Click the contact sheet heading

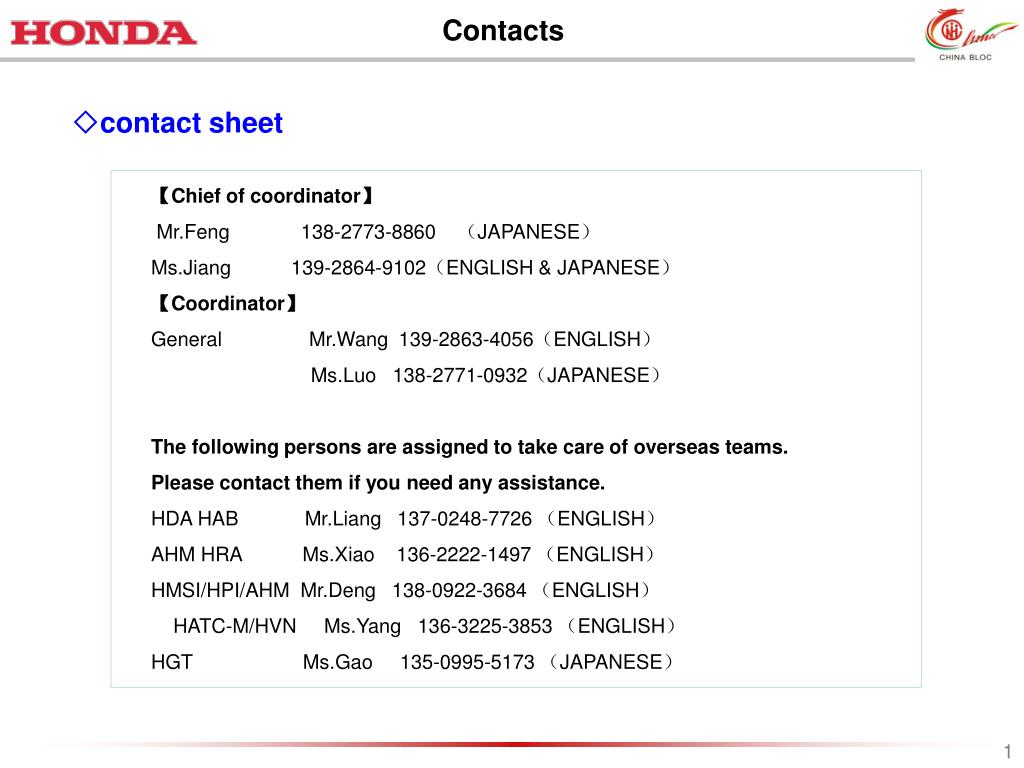(x=191, y=123)
